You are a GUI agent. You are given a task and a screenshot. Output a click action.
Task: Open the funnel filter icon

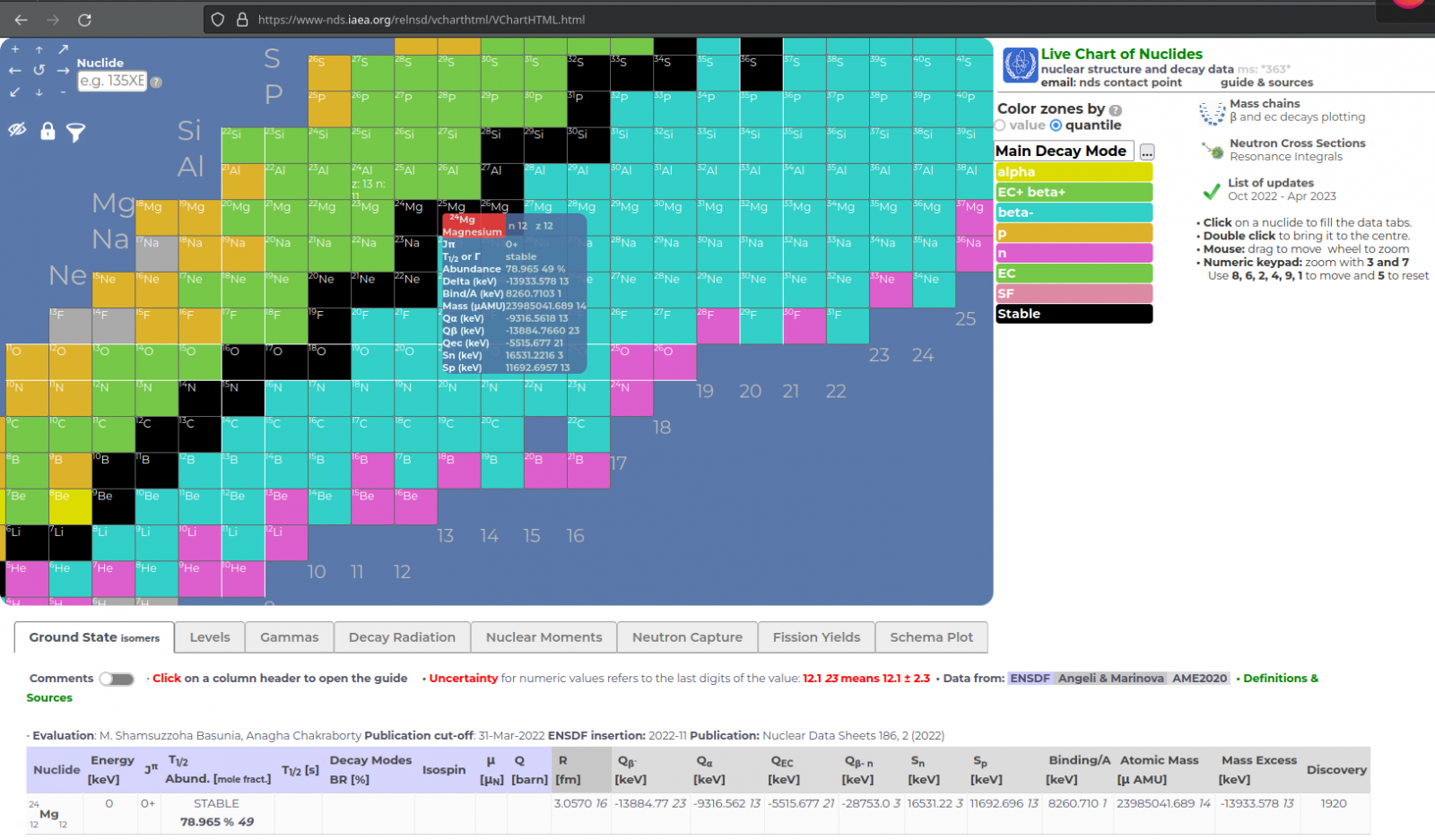click(x=76, y=133)
